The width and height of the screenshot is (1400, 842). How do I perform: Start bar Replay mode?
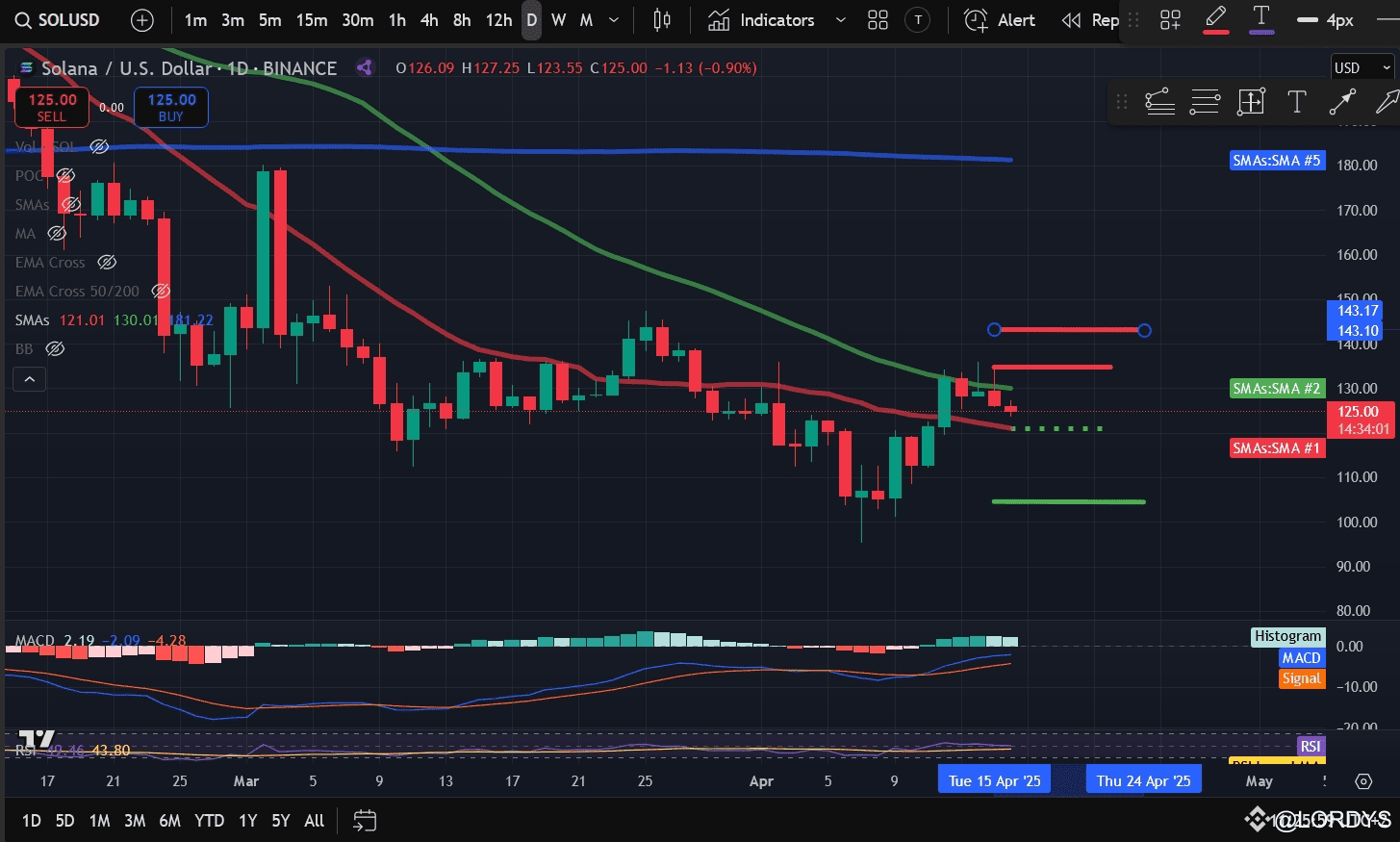coord(1090,20)
